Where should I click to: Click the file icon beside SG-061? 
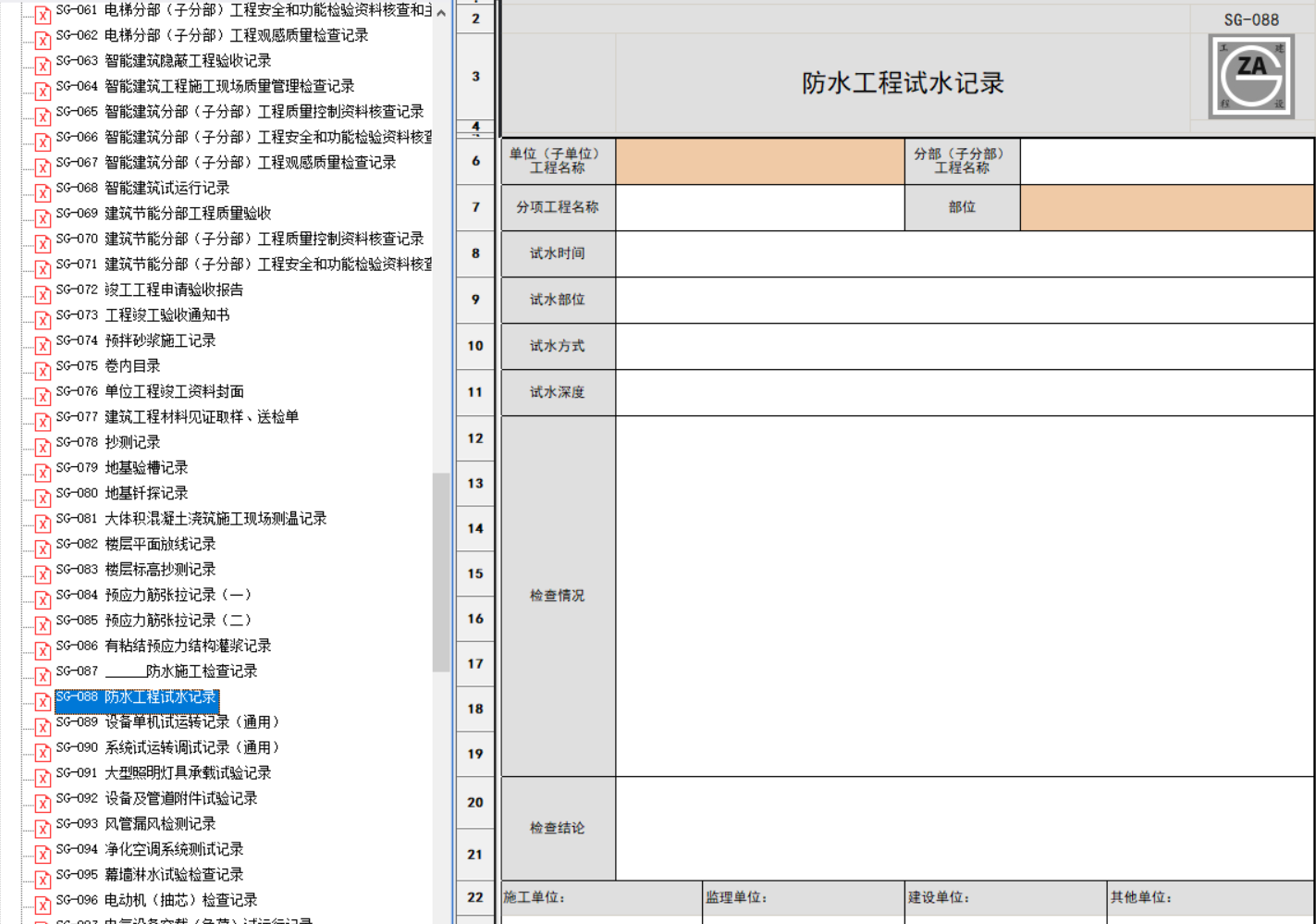[x=43, y=15]
